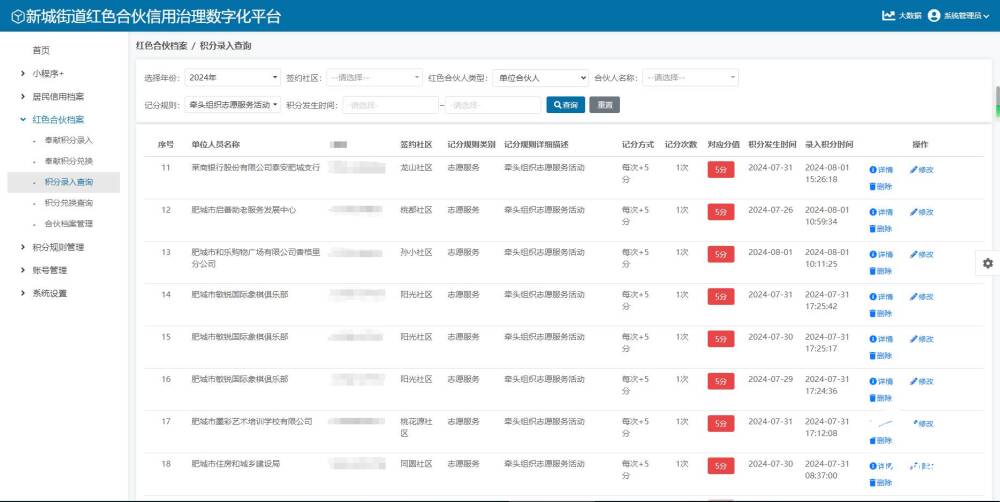Viewport: 1000px width, 502px height.
Task: Select 合伙档案管理 in the sidebar
Action: tap(68, 224)
